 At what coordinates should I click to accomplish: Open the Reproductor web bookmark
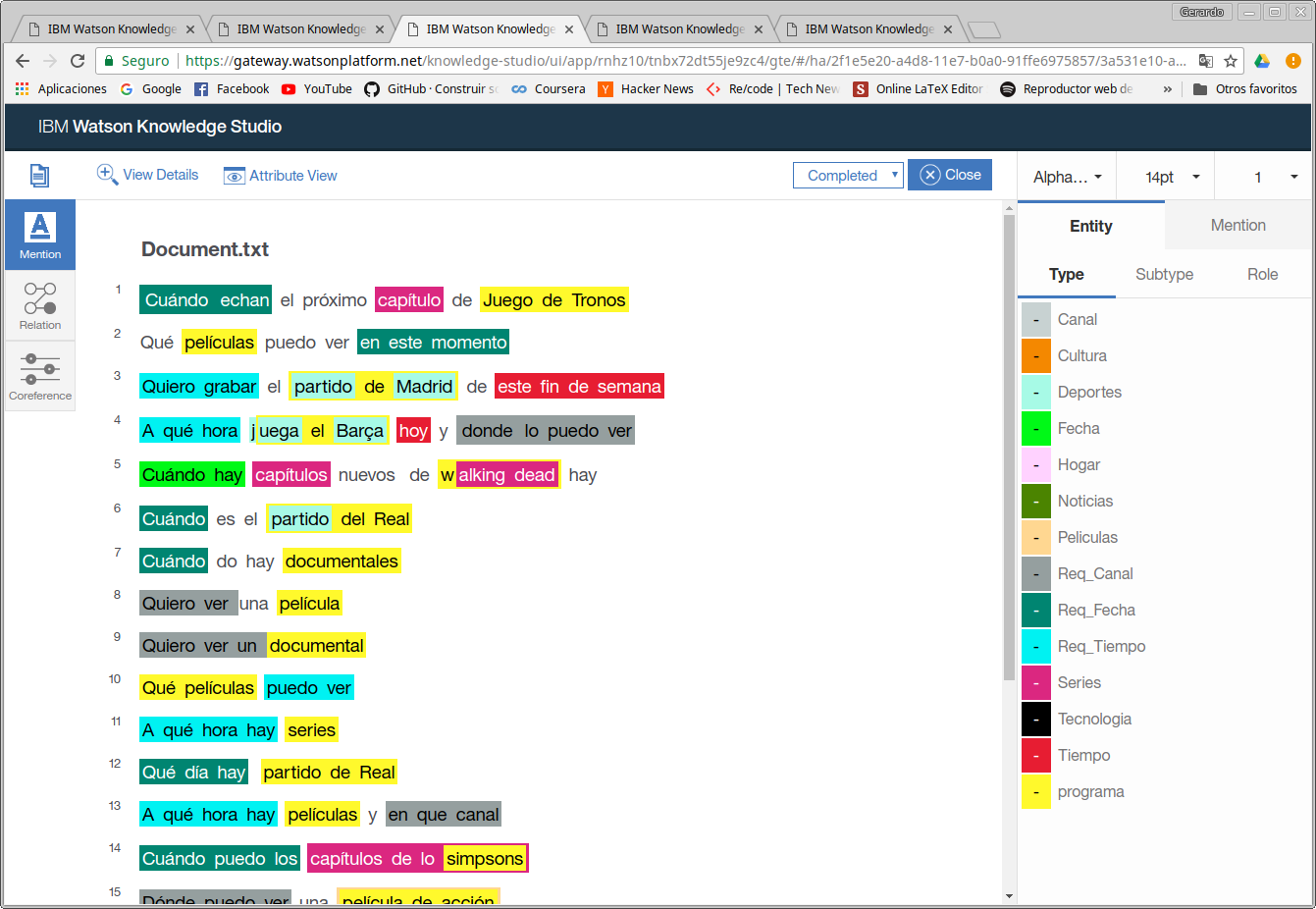point(1067,88)
